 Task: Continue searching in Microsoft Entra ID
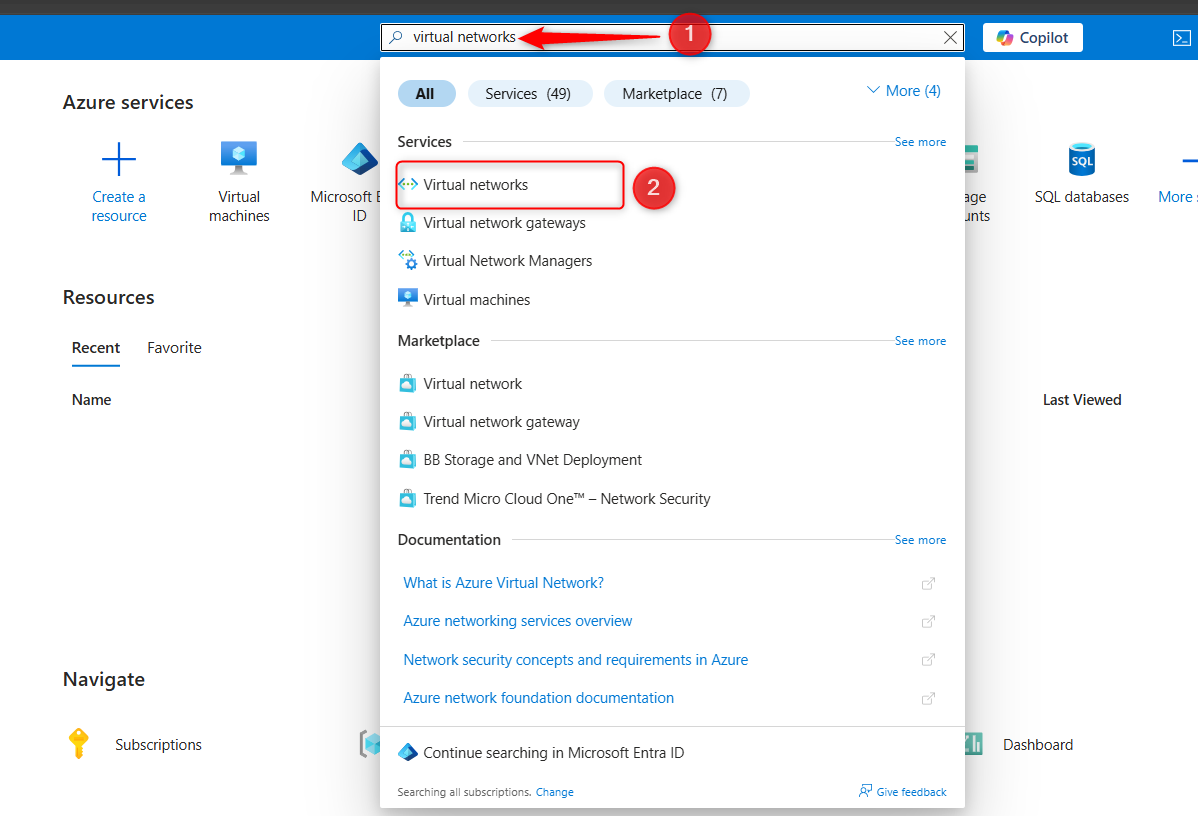tap(553, 753)
